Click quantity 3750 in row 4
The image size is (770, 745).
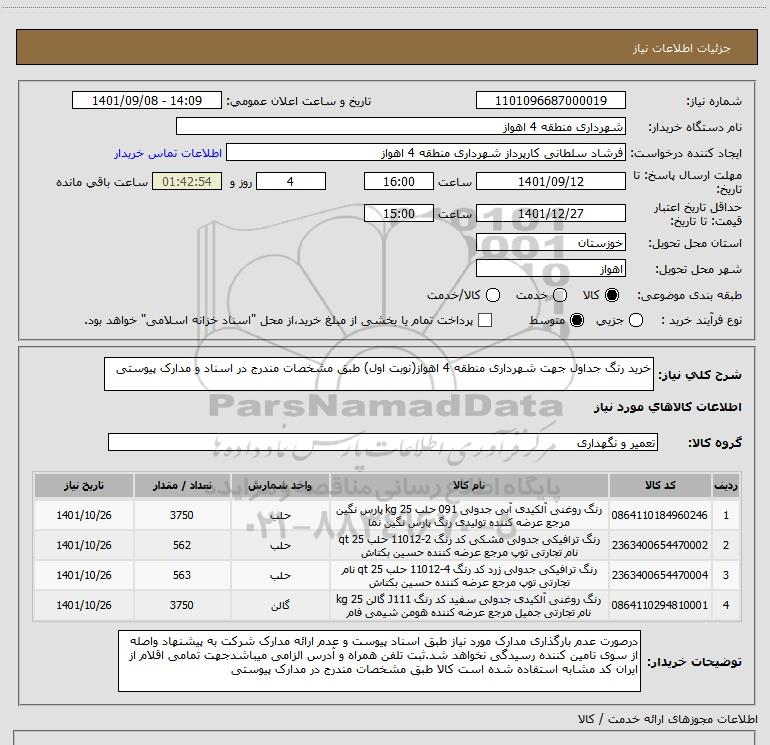click(182, 605)
